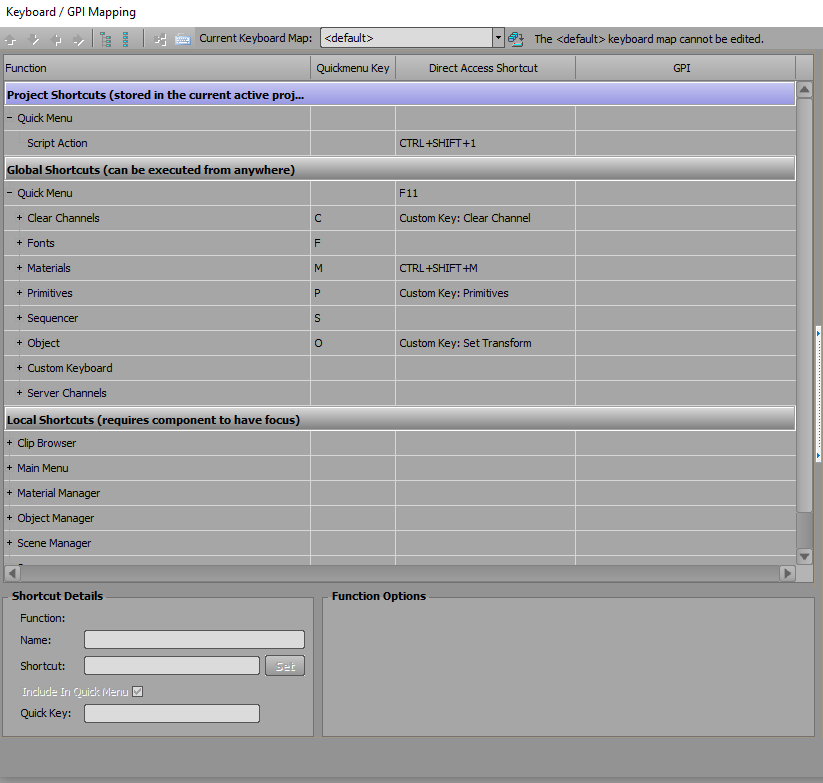Click the expand tree view icon
The image size is (823, 783).
(105, 39)
